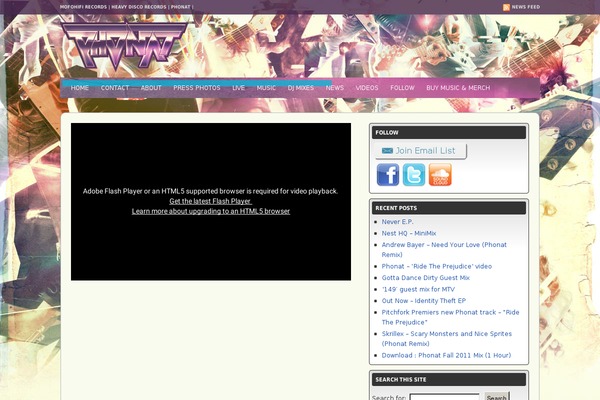Open the Andrew Bayer Need Your Love post
Viewport: 600px width, 400px height.
point(444,250)
